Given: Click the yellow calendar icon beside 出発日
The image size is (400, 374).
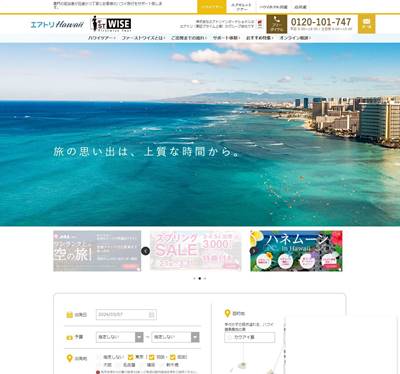Looking at the screenshot, I should coord(69,315).
